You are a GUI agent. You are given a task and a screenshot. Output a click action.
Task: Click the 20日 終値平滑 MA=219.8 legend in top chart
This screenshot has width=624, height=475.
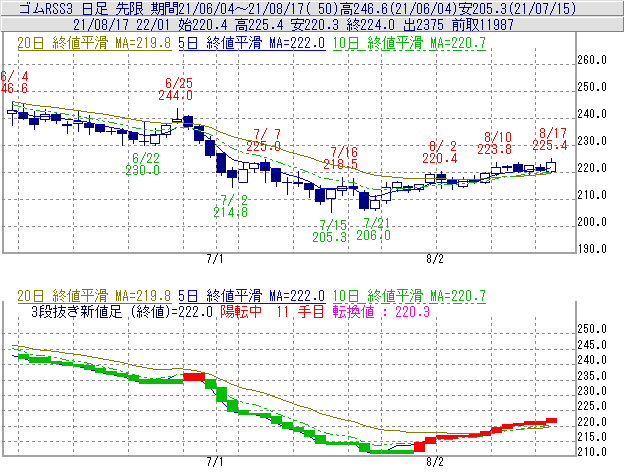click(94, 43)
